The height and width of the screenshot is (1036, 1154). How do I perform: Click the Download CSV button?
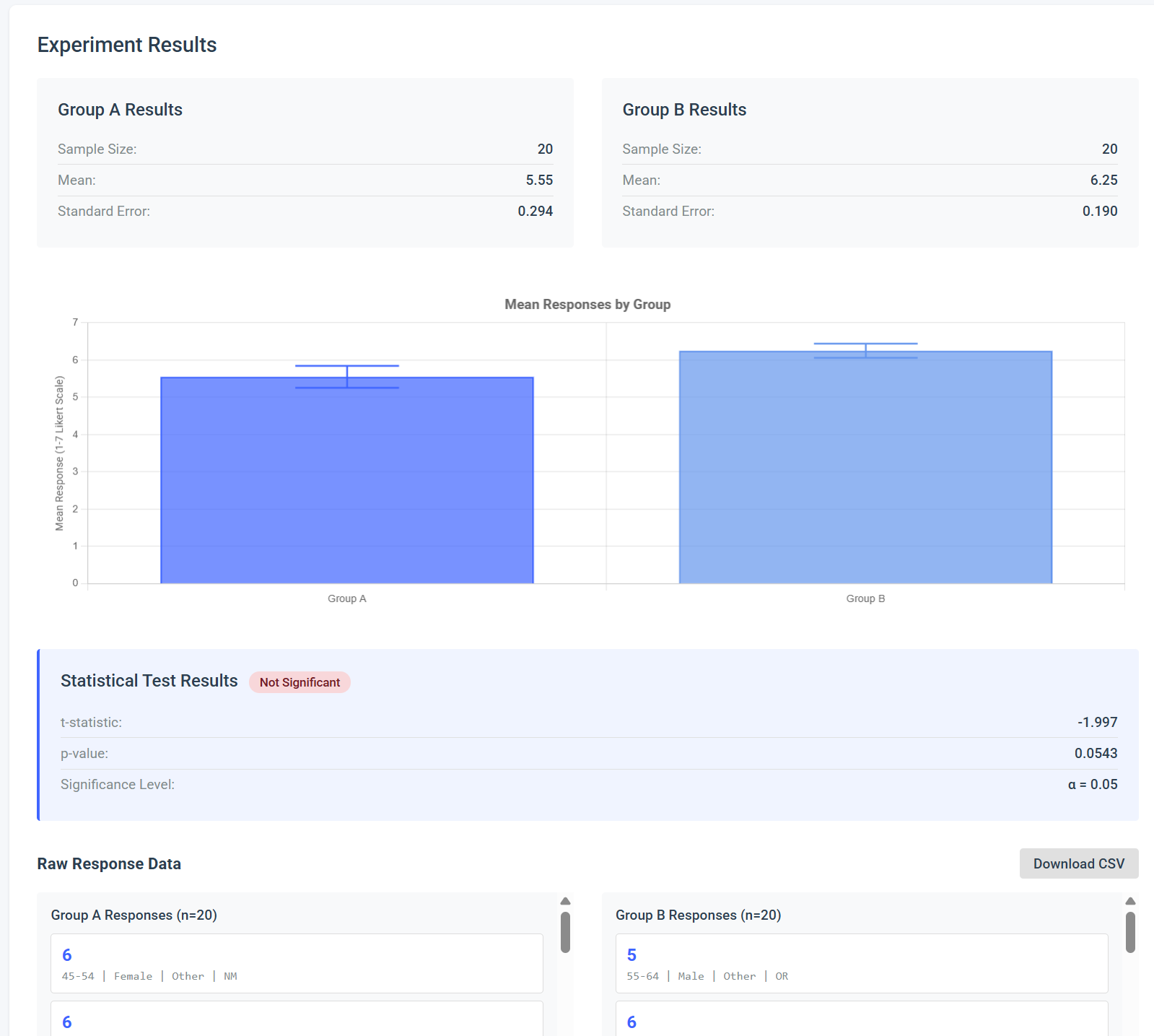coord(1079,863)
